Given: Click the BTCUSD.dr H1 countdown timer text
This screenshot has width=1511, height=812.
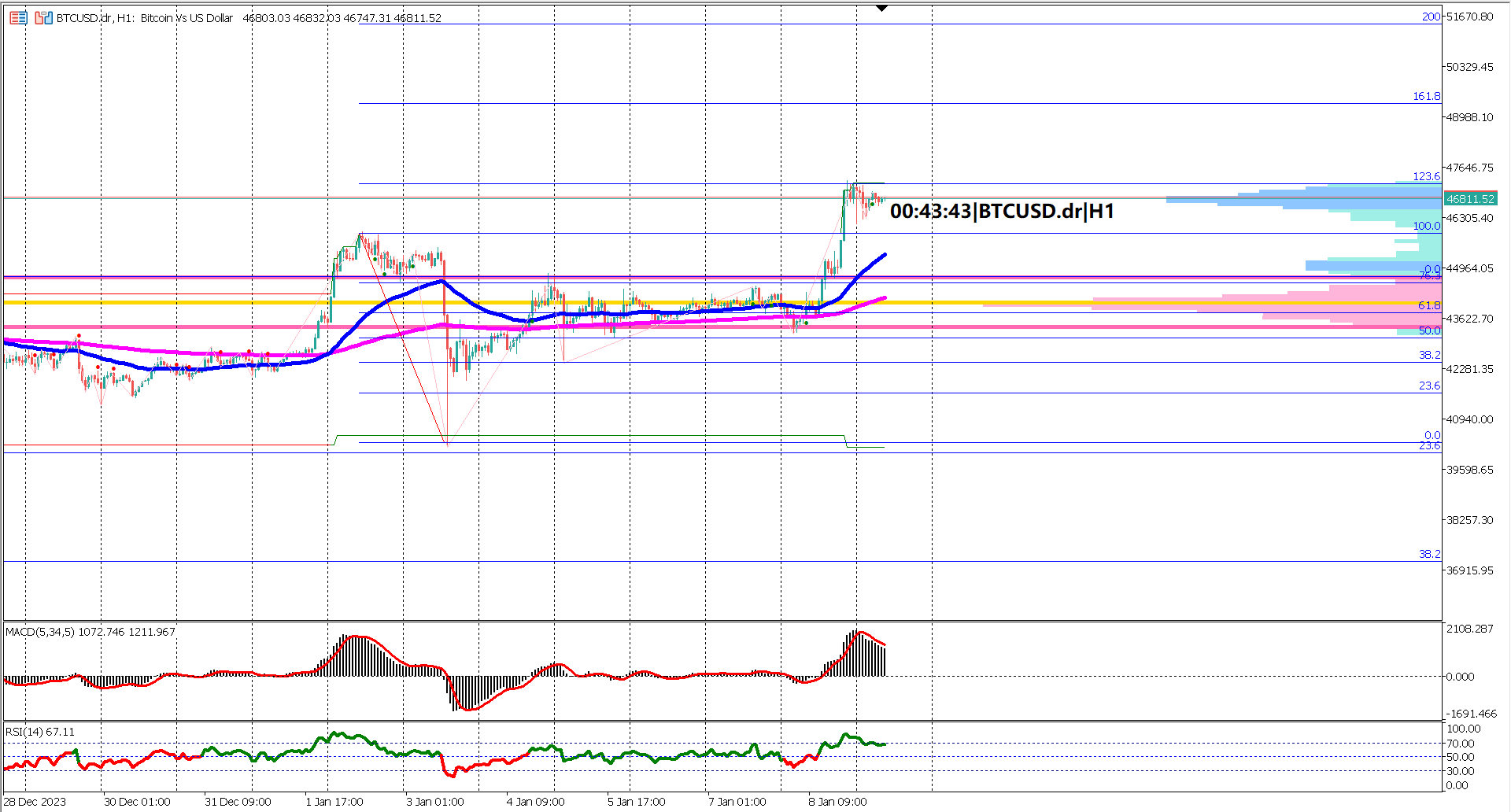Looking at the screenshot, I should pyautogui.click(x=1001, y=211).
